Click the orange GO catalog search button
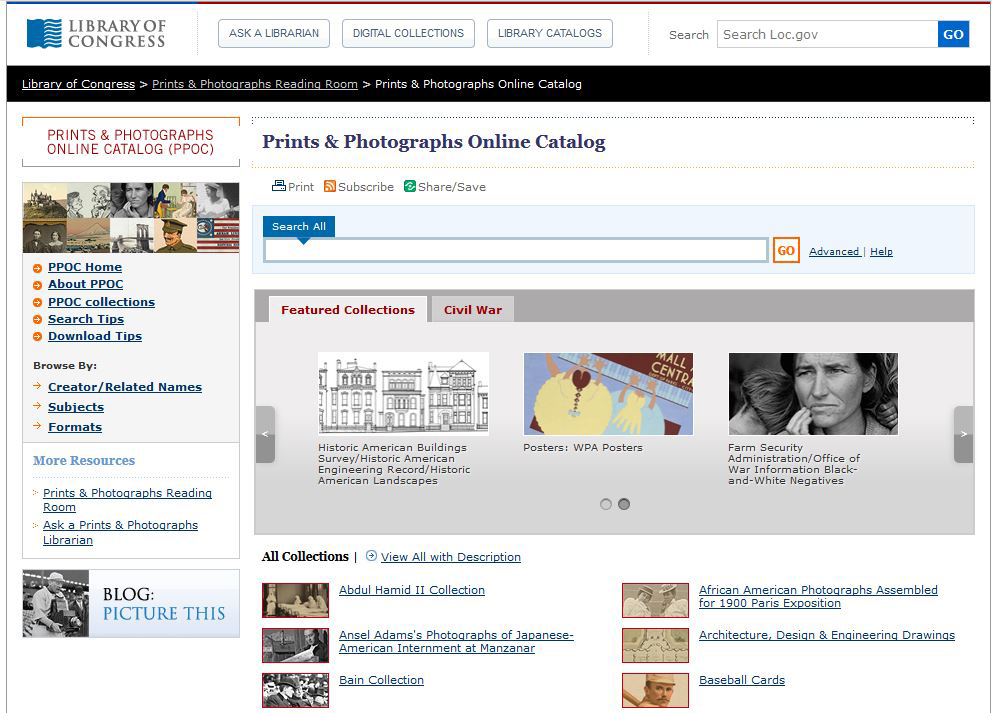This screenshot has height=713, width=992. tap(786, 251)
